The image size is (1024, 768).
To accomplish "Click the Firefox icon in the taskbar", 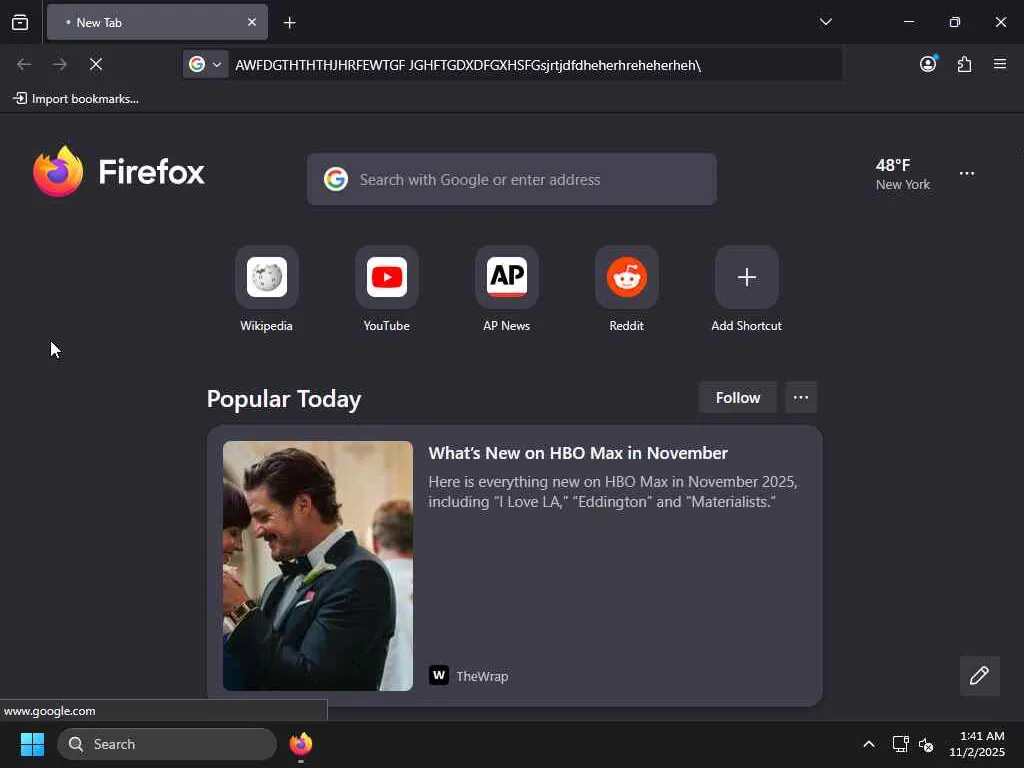I will tap(301, 744).
